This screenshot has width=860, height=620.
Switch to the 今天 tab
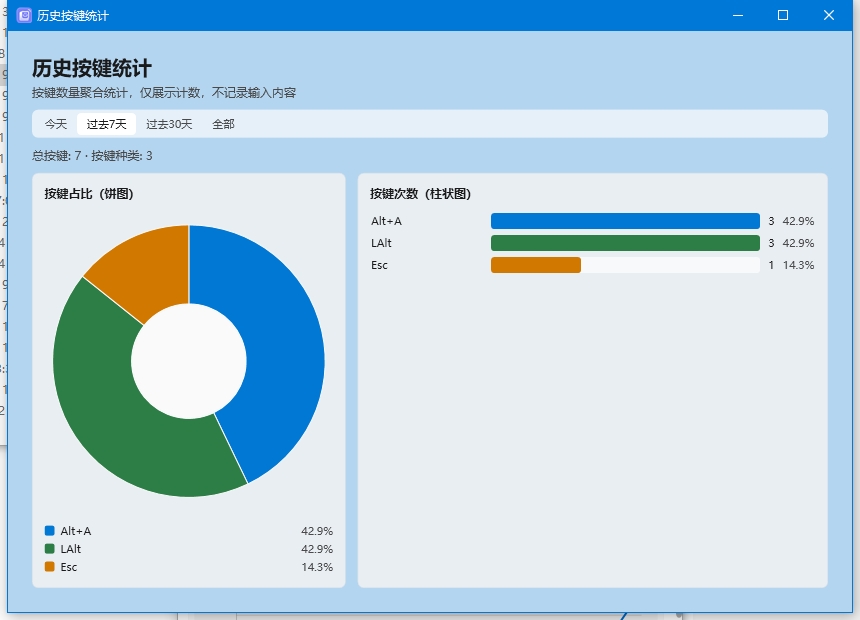pyautogui.click(x=56, y=124)
